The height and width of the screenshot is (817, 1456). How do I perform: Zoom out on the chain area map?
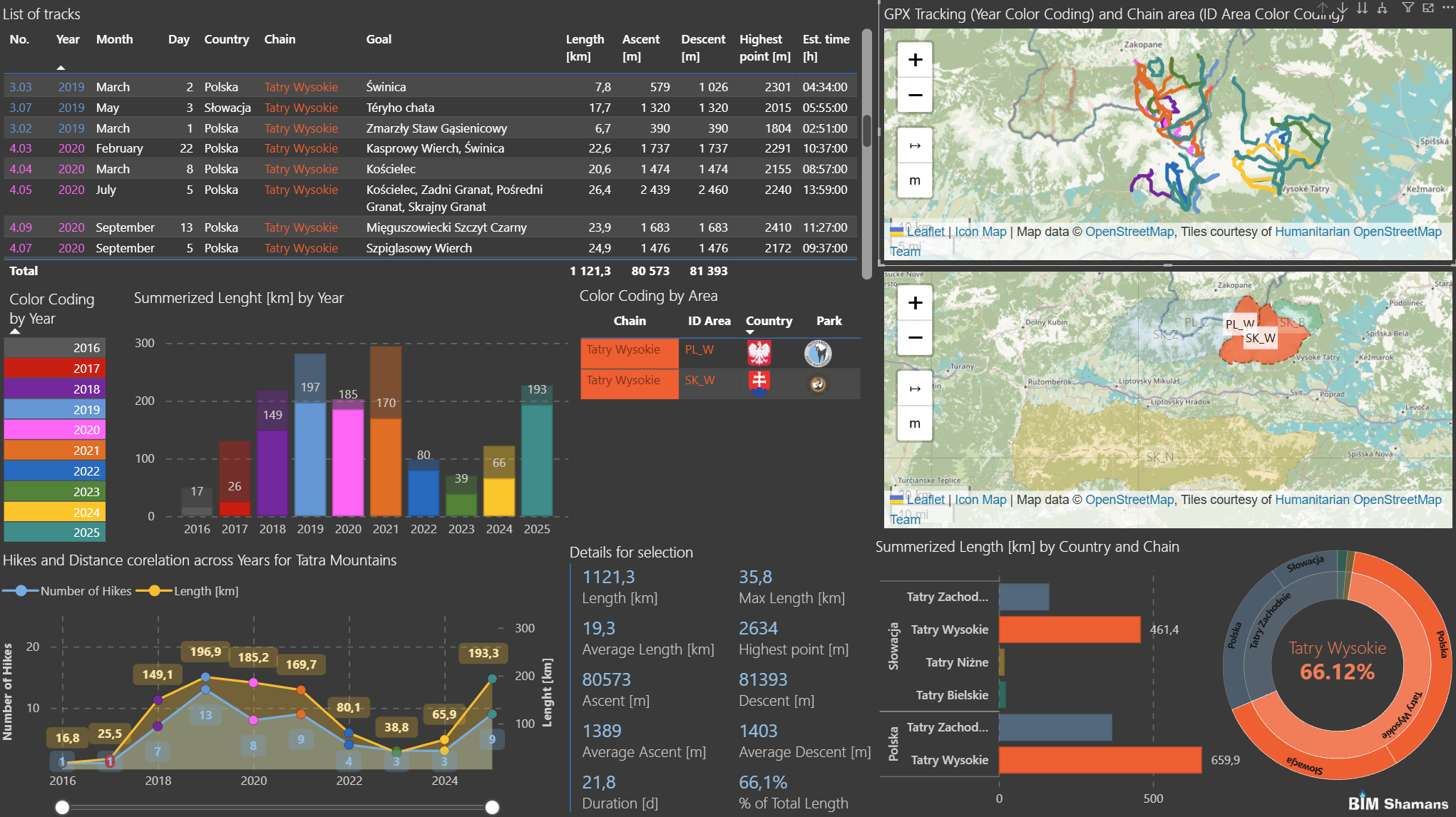pos(914,337)
